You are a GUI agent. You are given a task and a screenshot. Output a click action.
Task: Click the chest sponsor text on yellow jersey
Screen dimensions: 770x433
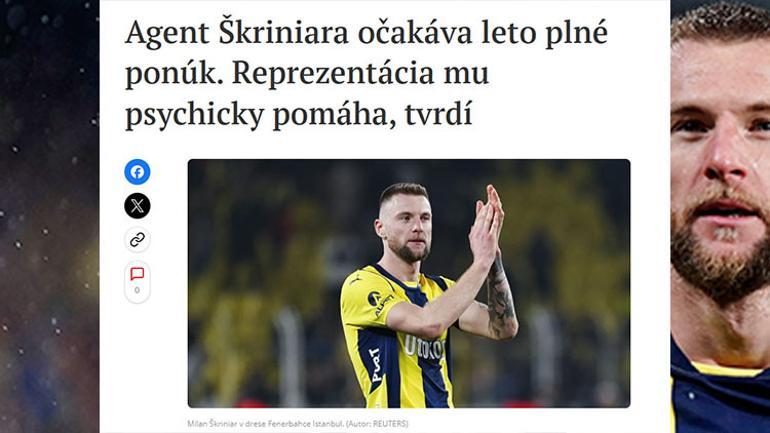click(x=424, y=348)
